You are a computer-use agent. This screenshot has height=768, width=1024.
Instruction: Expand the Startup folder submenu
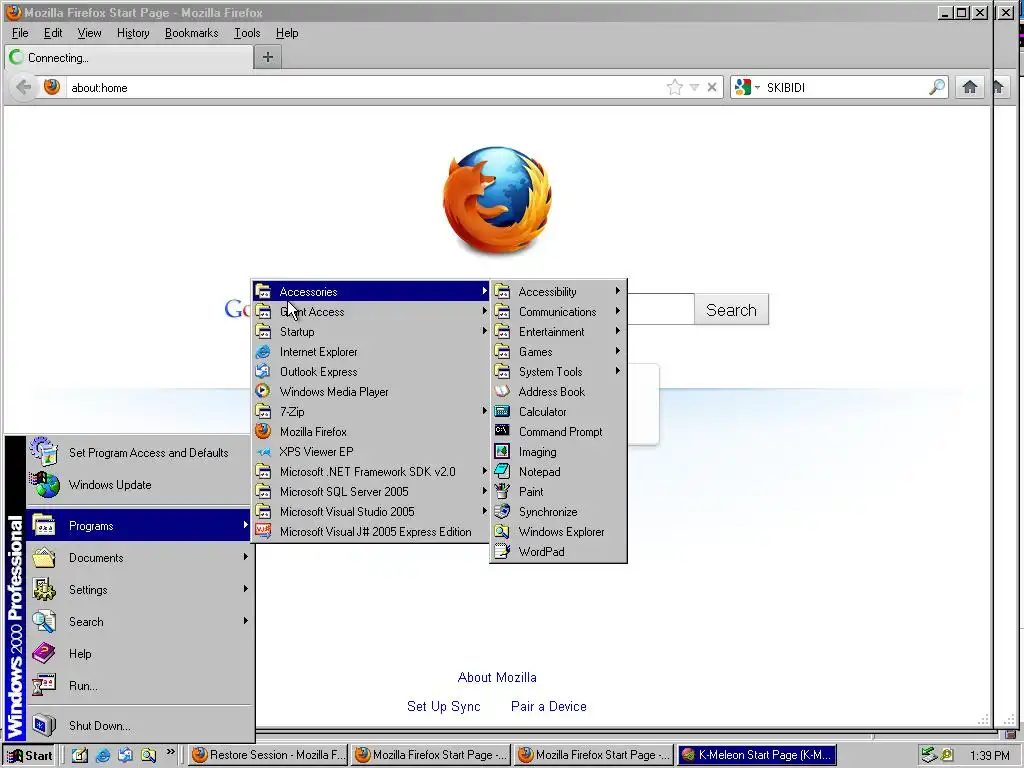pyautogui.click(x=371, y=332)
